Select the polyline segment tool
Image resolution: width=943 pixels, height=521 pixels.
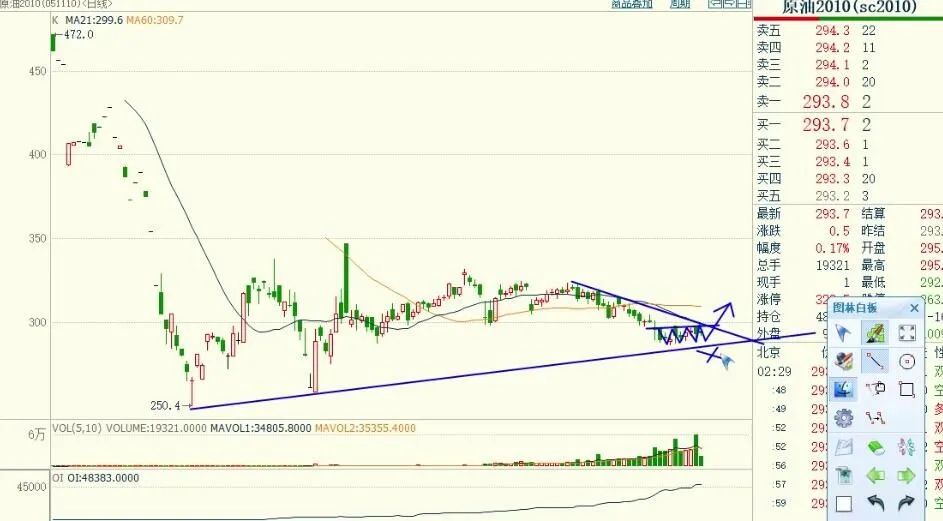pos(875,418)
